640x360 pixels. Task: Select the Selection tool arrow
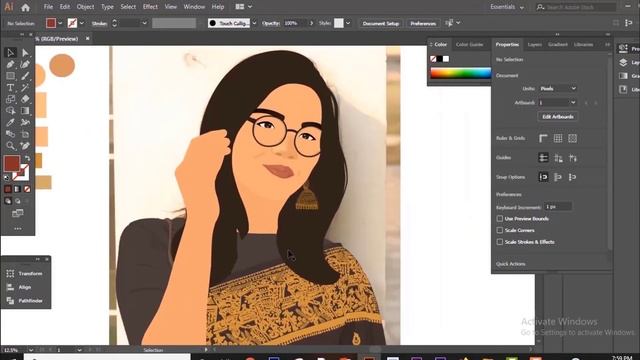click(10, 52)
